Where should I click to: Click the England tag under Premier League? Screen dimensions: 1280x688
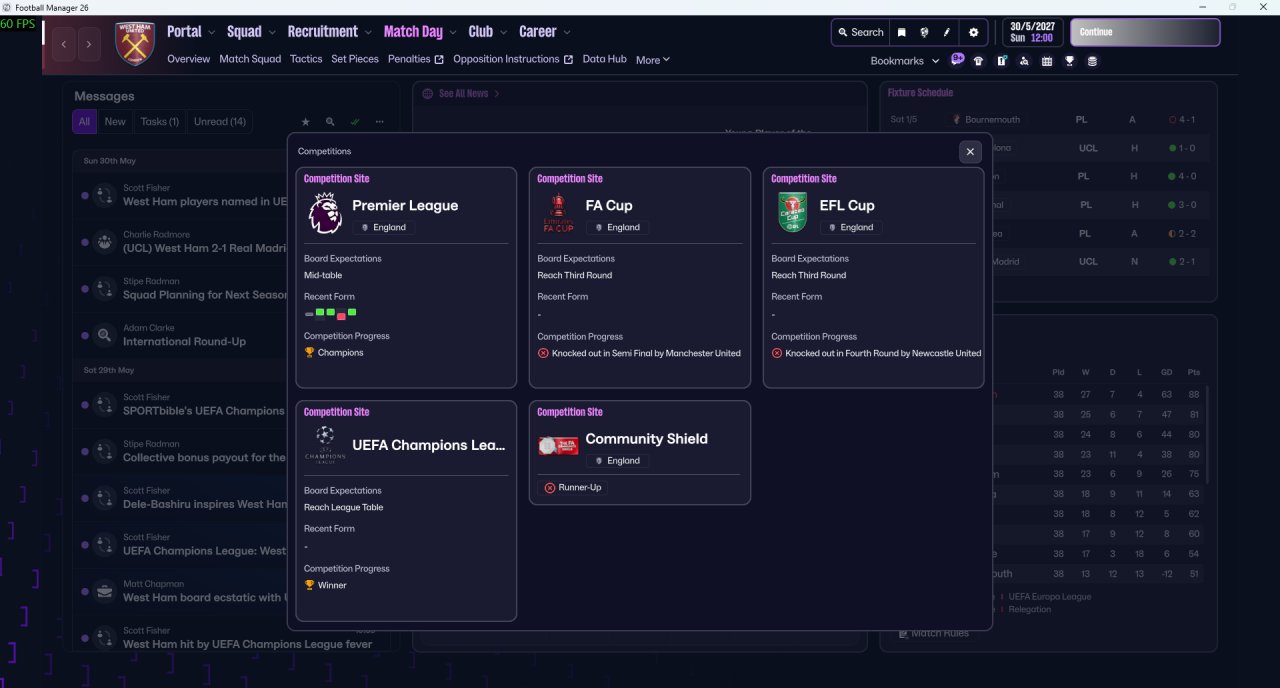click(x=383, y=227)
